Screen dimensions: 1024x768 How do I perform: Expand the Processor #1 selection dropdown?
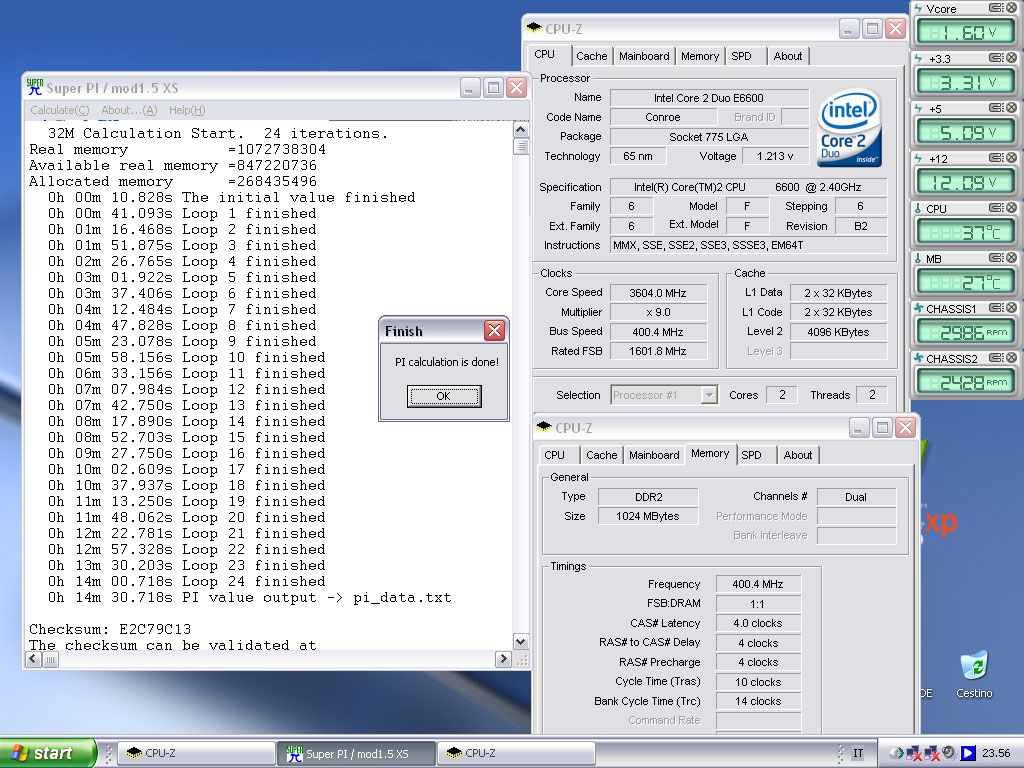pyautogui.click(x=709, y=395)
